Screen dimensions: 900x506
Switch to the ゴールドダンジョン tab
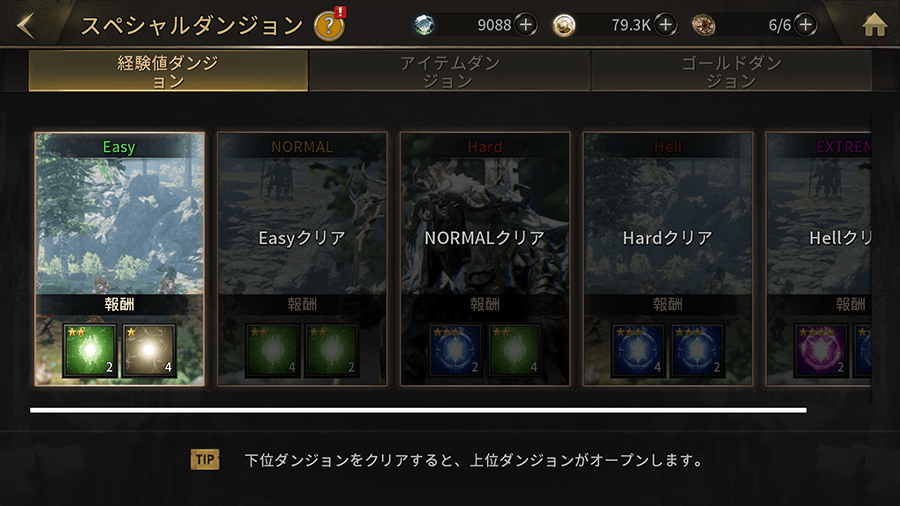tap(731, 71)
